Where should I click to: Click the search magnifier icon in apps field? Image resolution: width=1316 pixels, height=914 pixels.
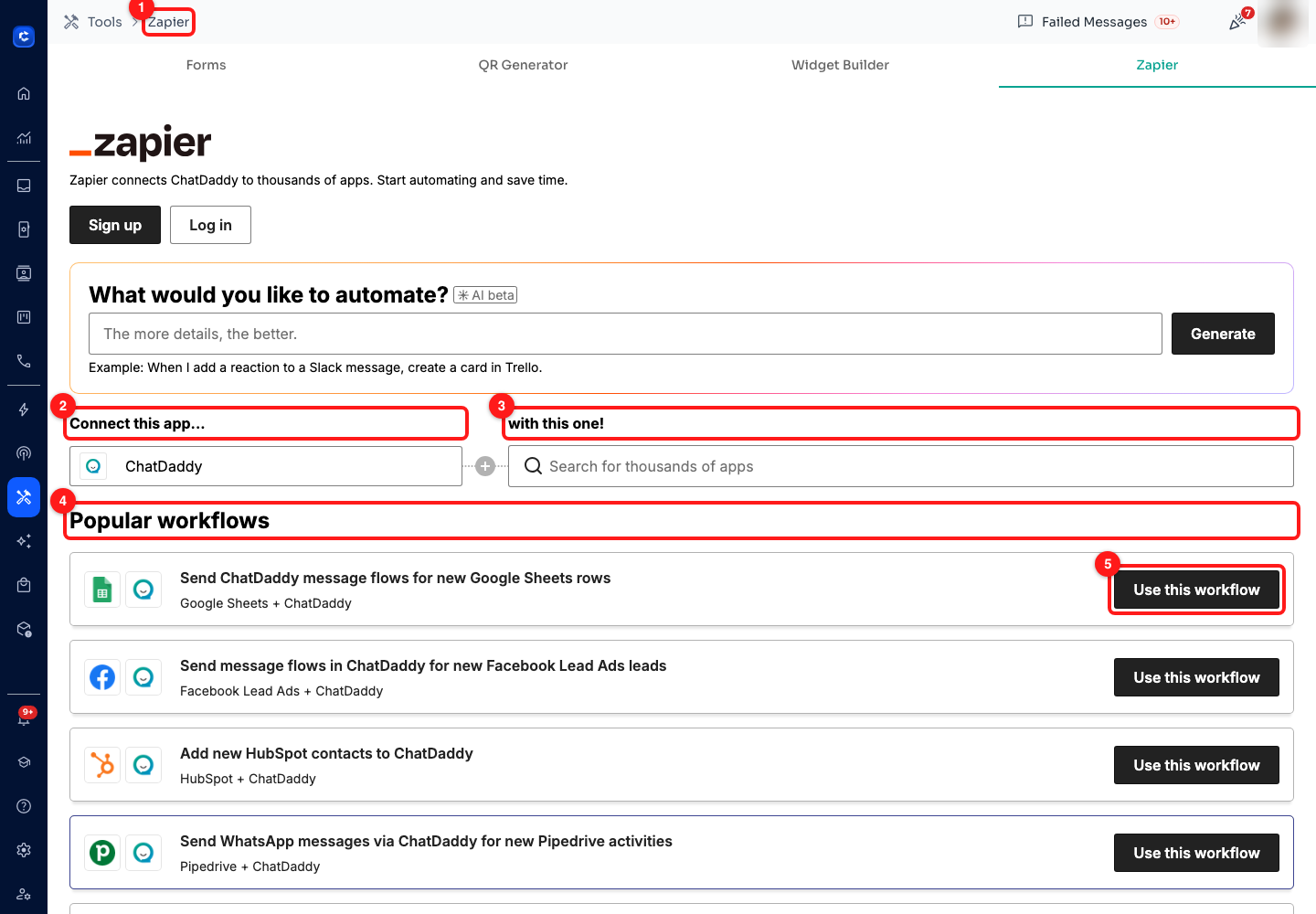coord(533,466)
